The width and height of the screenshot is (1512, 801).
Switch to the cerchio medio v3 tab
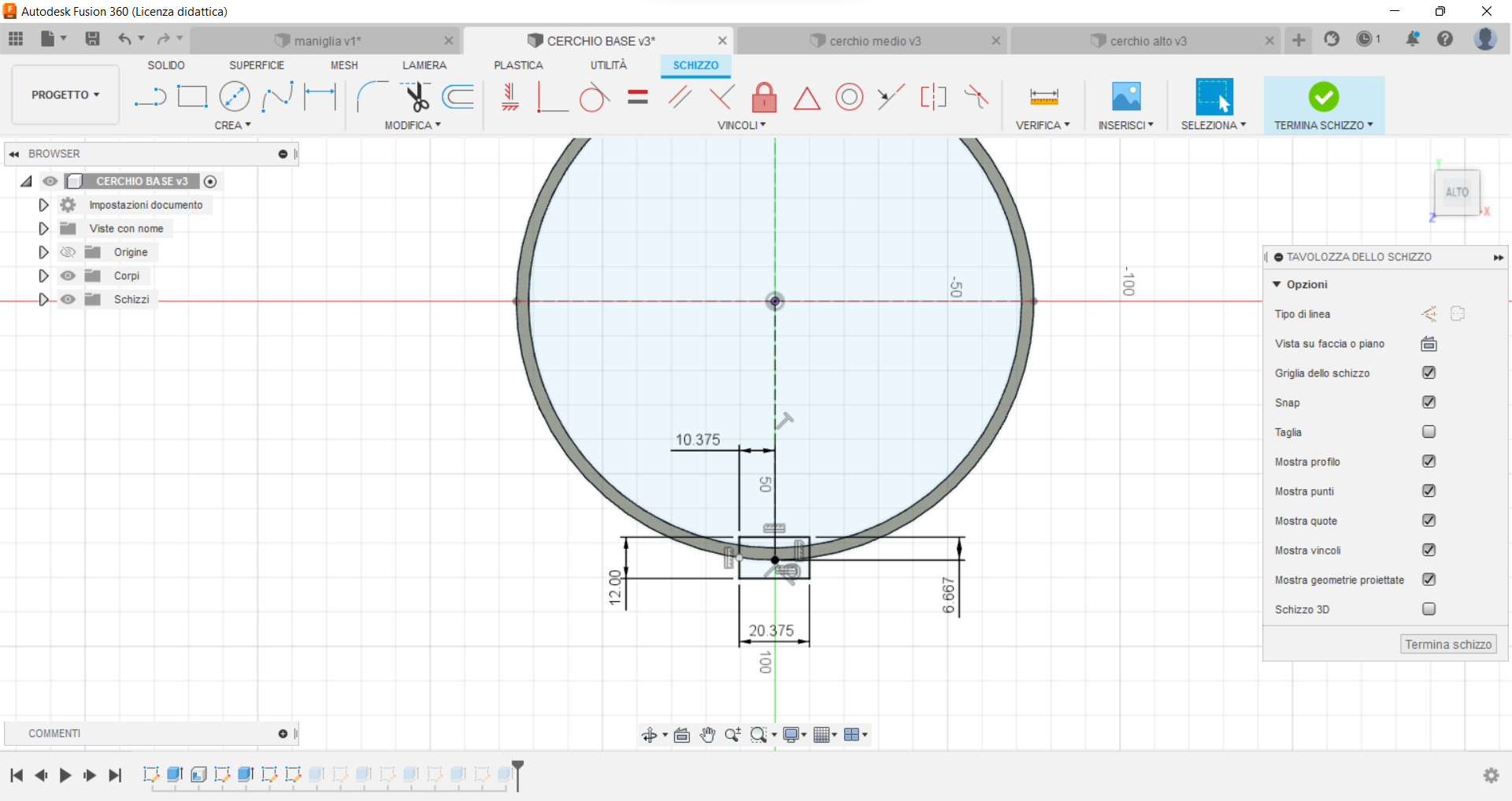(x=873, y=40)
